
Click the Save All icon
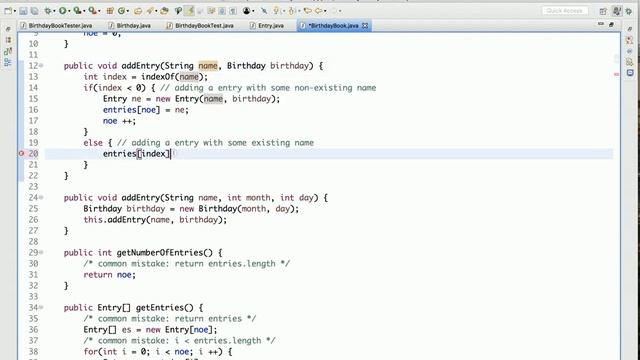click(34, 11)
